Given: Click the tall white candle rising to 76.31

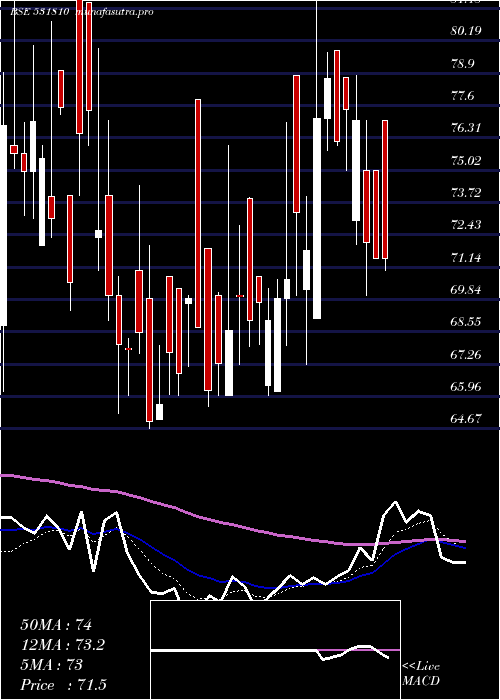Looking at the screenshot, I should (x=317, y=218).
